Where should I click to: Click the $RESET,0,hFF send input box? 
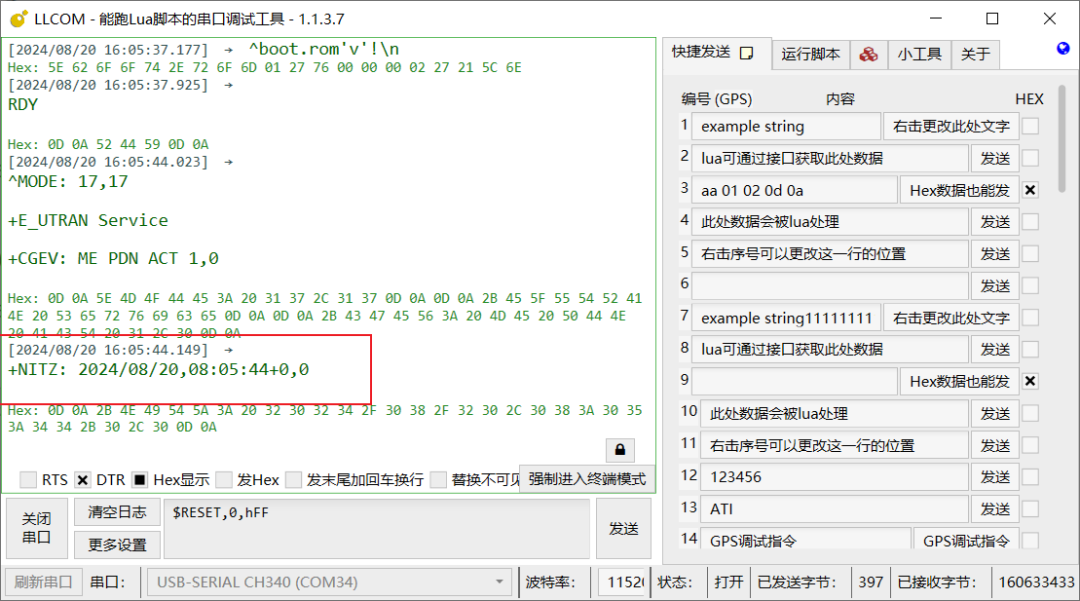click(377, 528)
